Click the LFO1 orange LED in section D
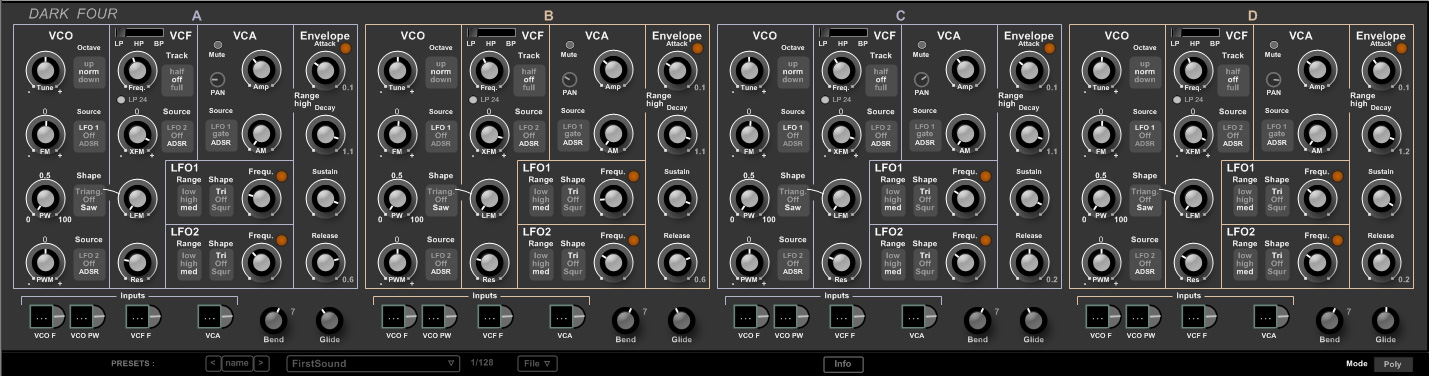This screenshot has height=376, width=1429. coord(1337,176)
